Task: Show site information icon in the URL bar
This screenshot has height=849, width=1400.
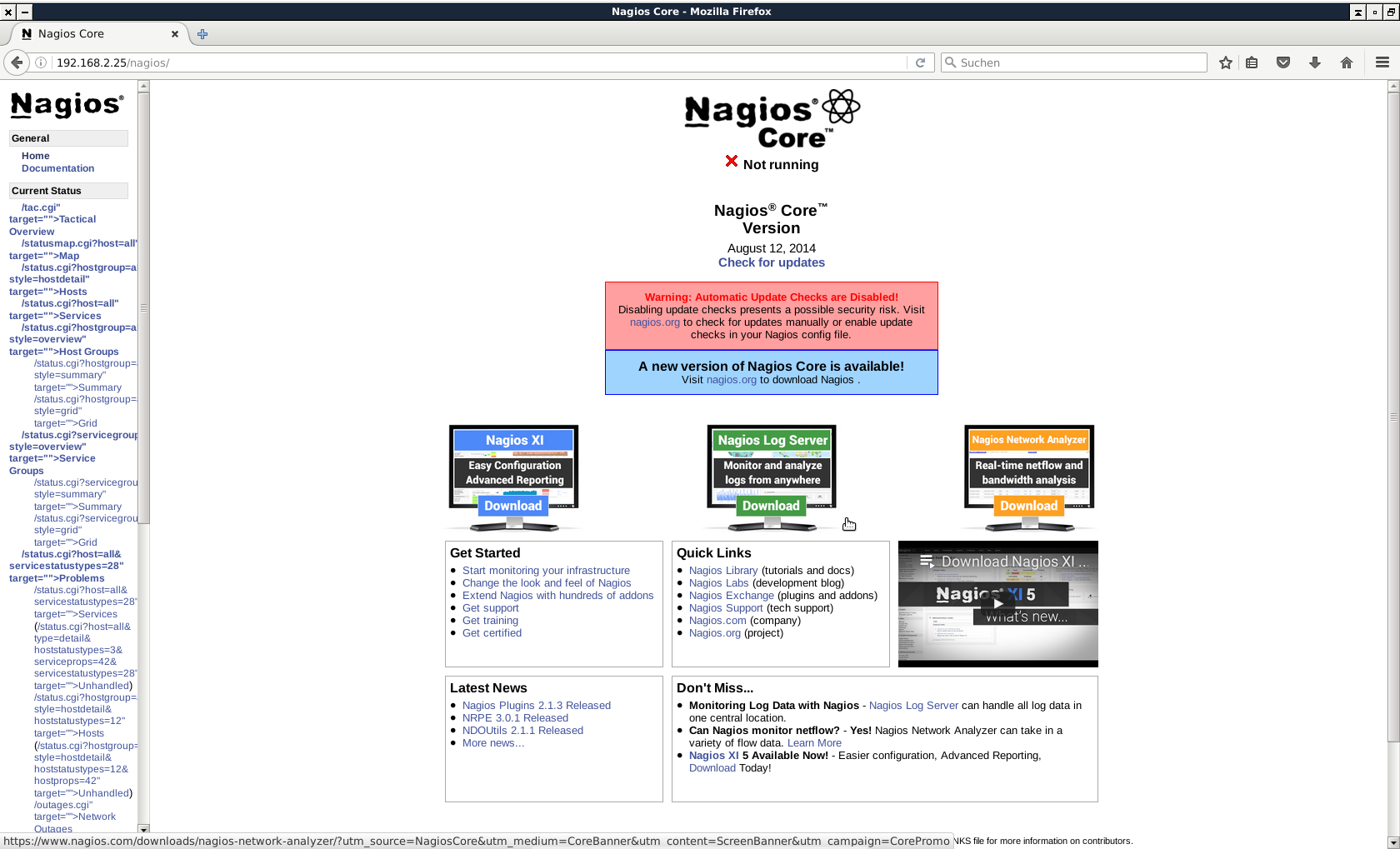Action: pyautogui.click(x=41, y=62)
